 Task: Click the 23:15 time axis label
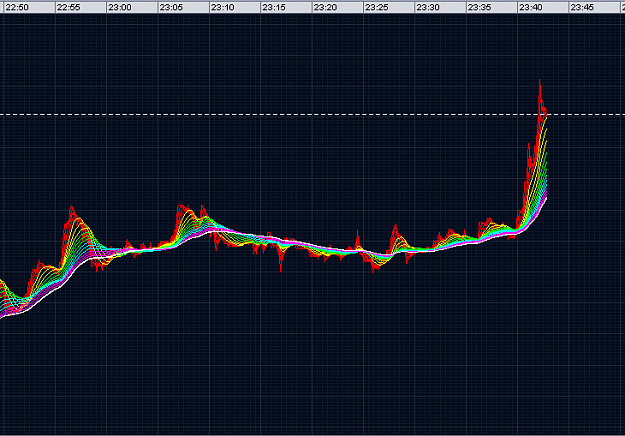point(274,8)
